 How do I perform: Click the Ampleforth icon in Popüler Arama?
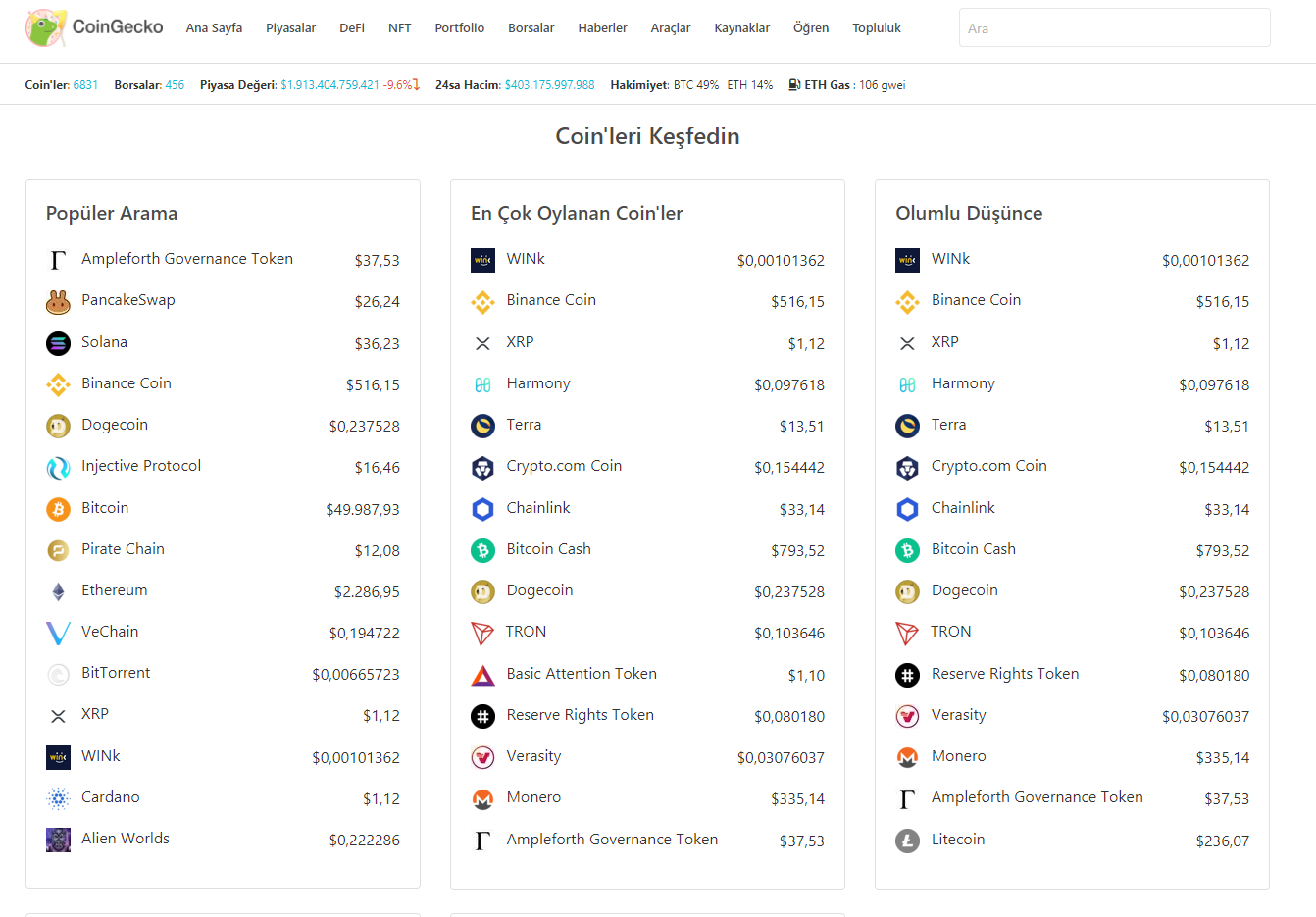(x=58, y=260)
